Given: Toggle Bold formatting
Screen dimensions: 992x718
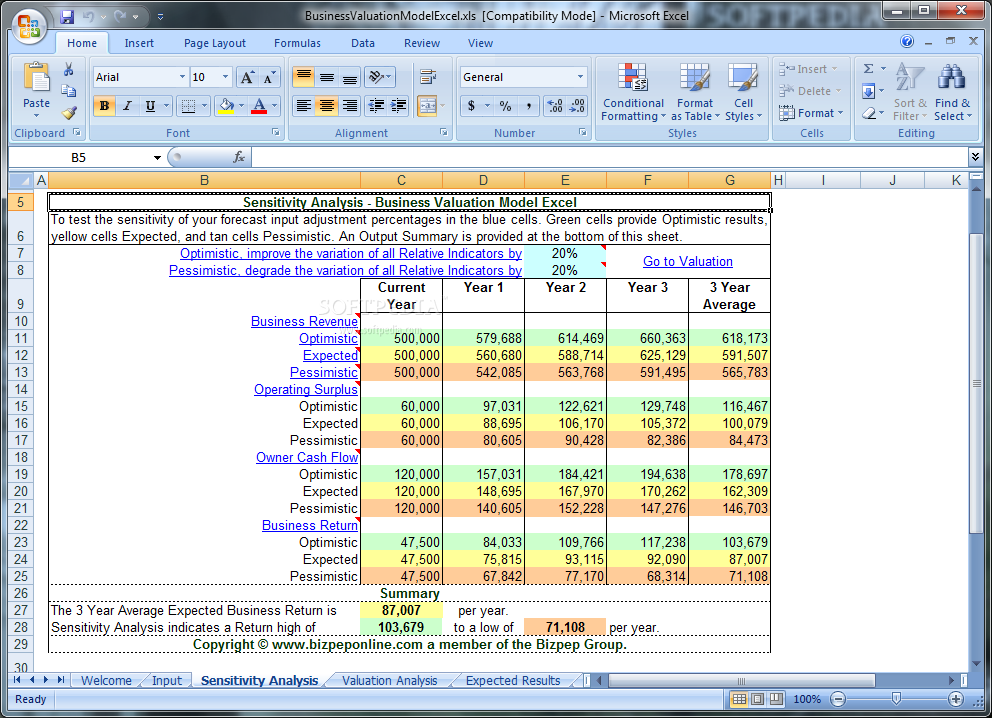Looking at the screenshot, I should 104,106.
